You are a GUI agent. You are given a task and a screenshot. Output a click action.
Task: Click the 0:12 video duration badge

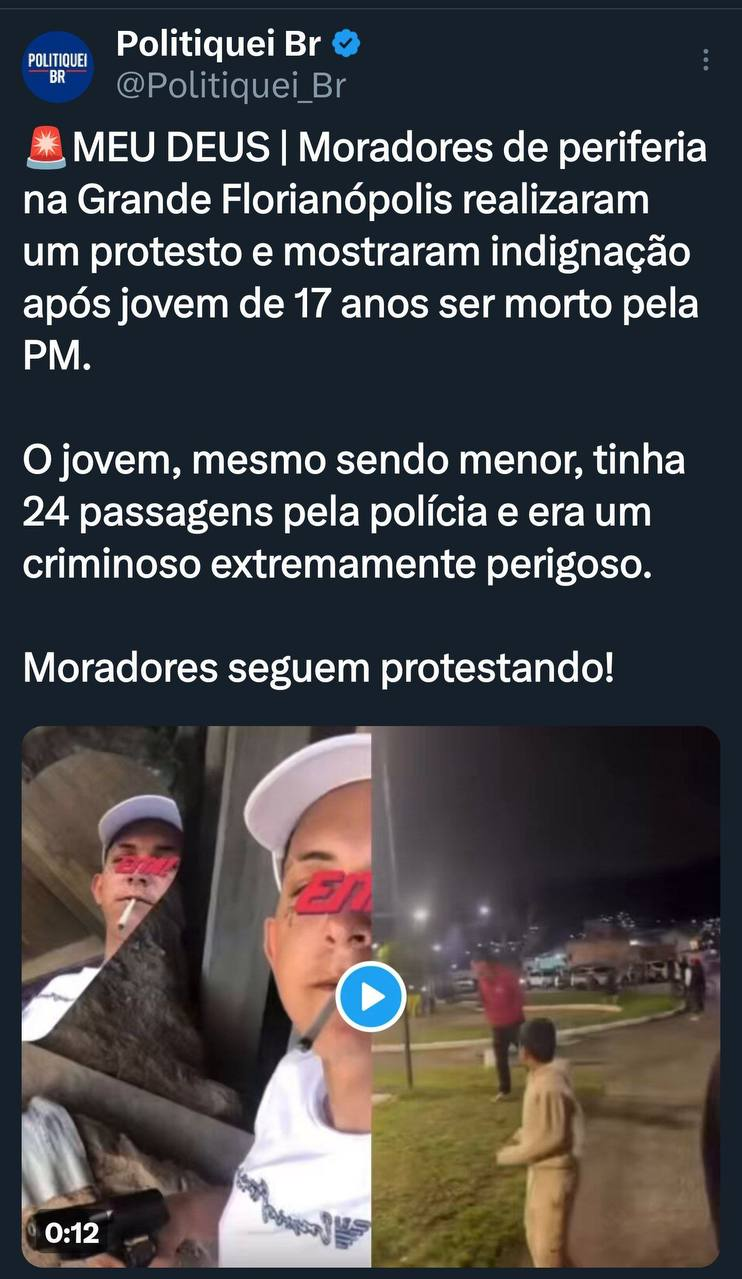(x=72, y=1233)
